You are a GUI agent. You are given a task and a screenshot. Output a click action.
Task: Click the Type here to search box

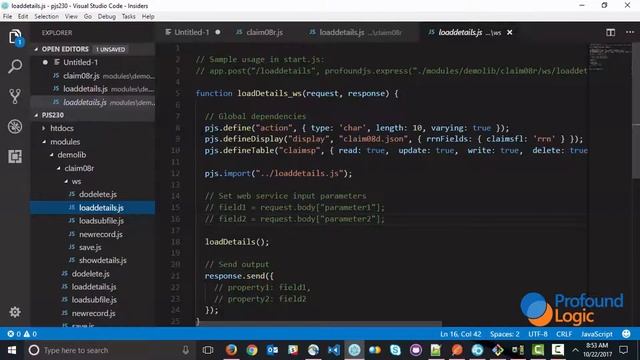(110, 350)
